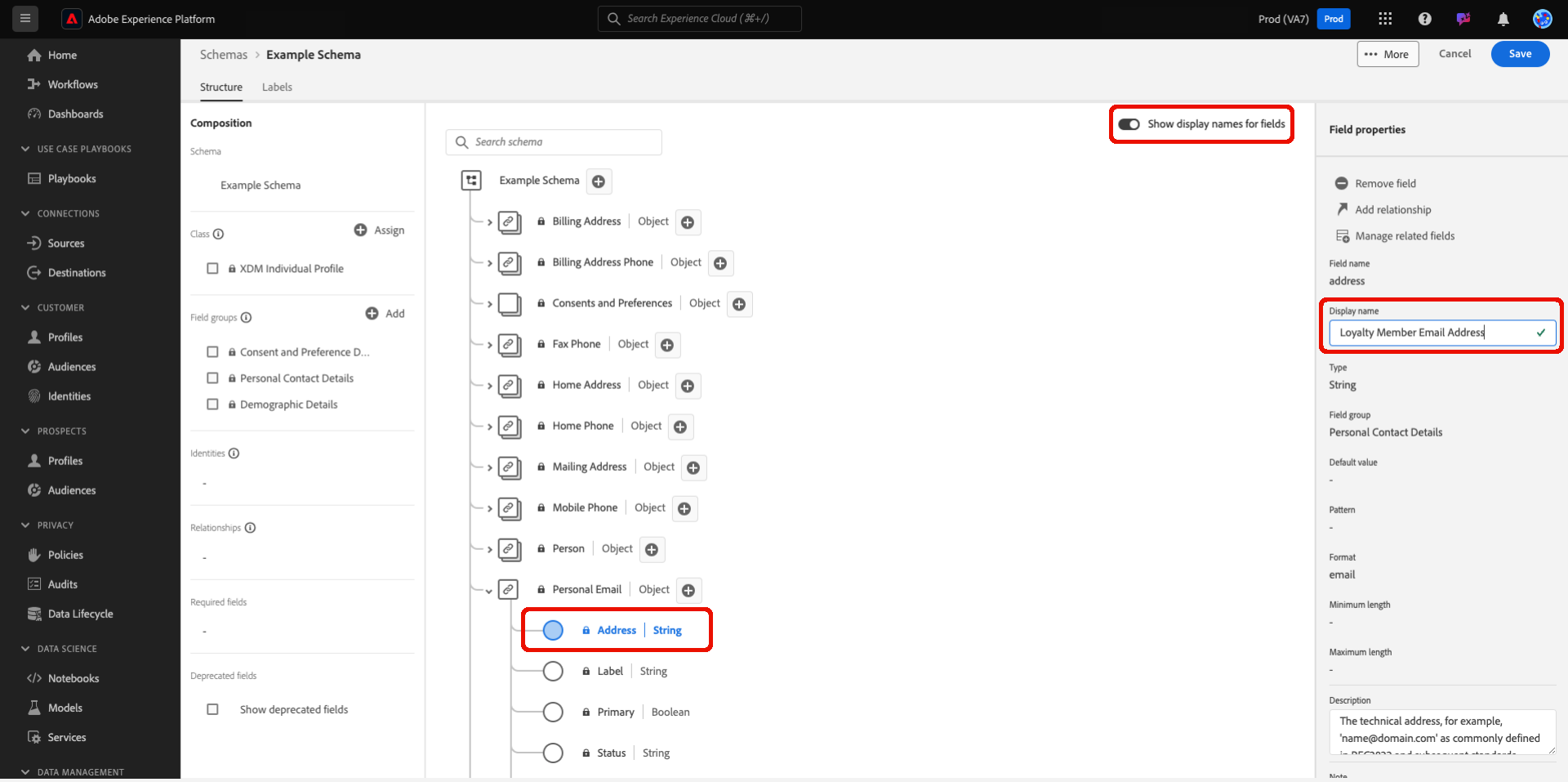Switch to the Labels tab

pyautogui.click(x=277, y=87)
